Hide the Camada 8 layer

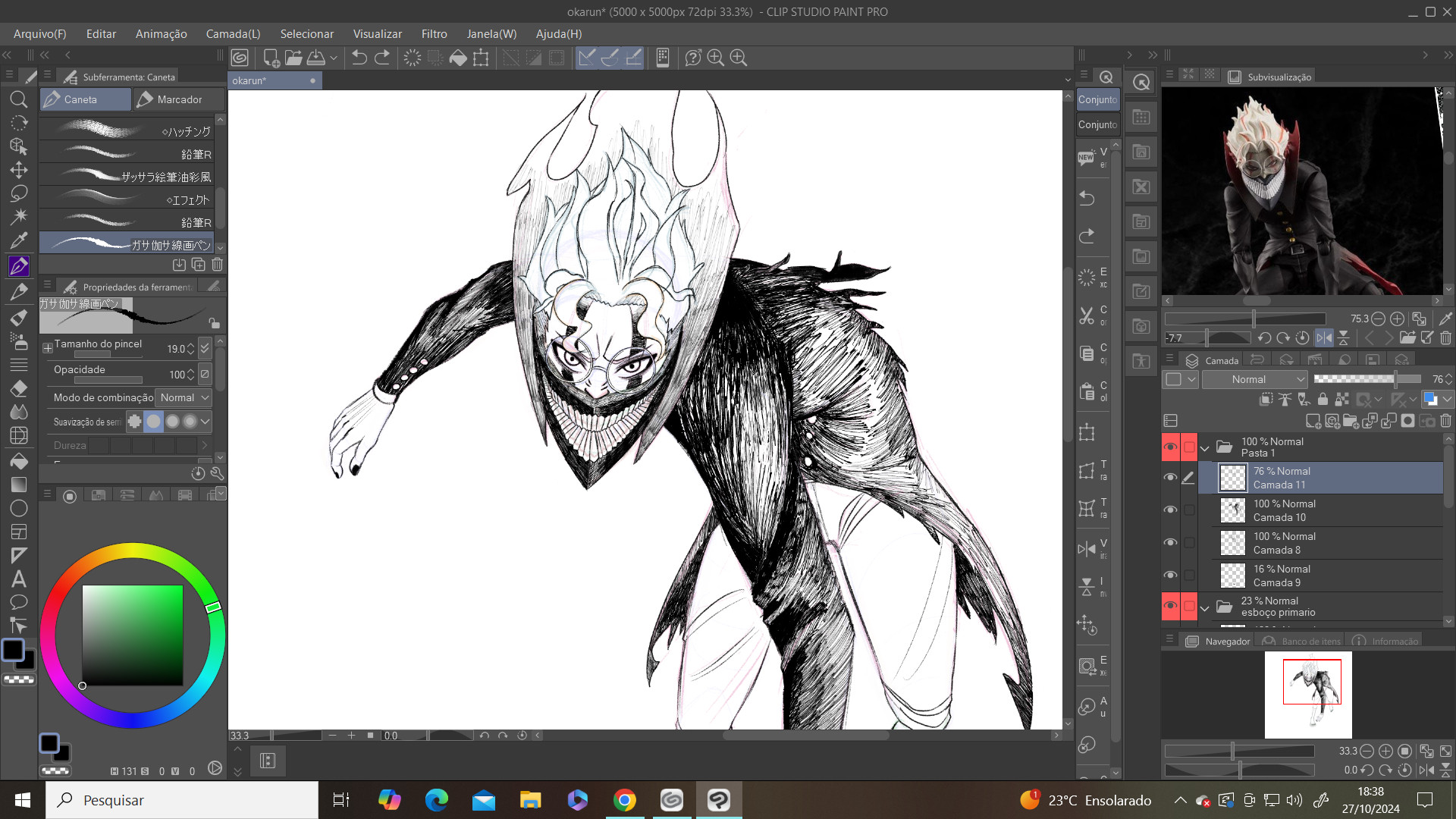pos(1170,542)
